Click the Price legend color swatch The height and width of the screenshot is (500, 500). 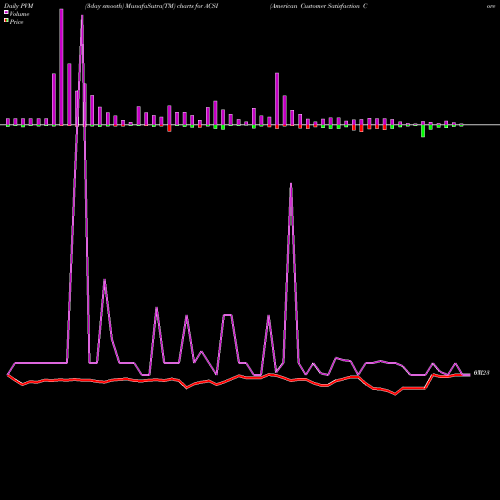pyautogui.click(x=6, y=20)
